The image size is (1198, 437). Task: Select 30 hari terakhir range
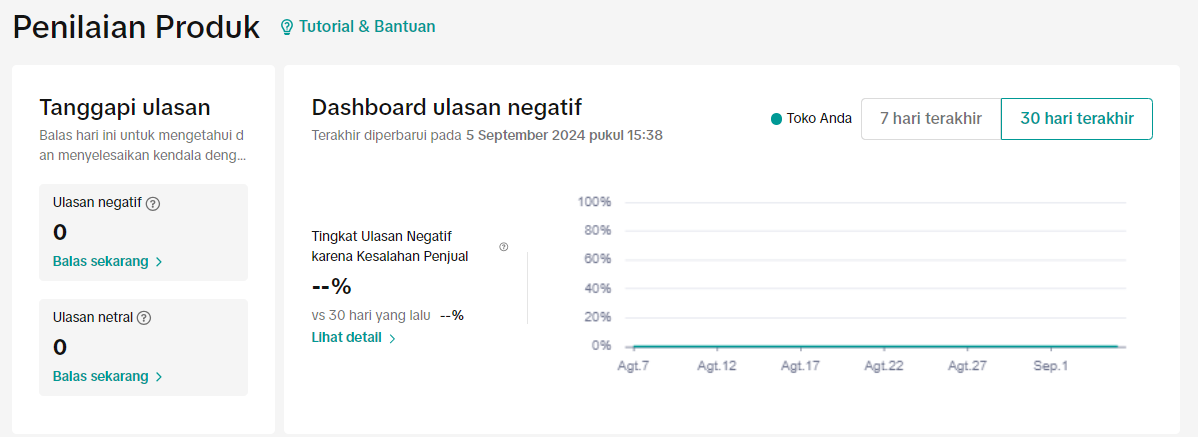pos(1076,119)
